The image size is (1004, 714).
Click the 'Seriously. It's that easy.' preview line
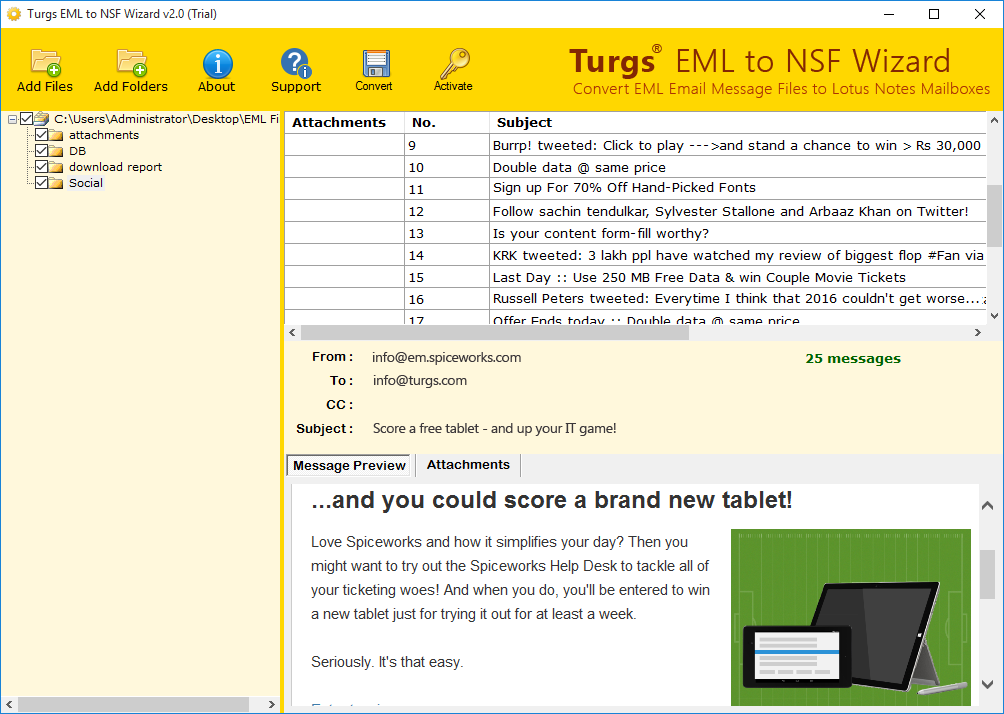(387, 662)
